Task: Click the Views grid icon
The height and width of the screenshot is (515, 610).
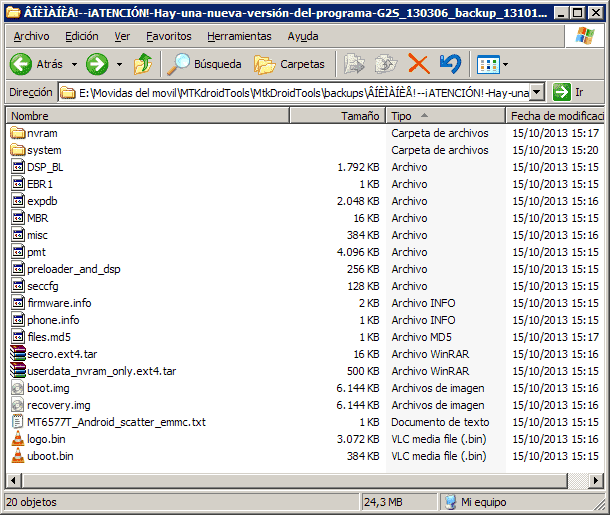Action: [x=488, y=65]
